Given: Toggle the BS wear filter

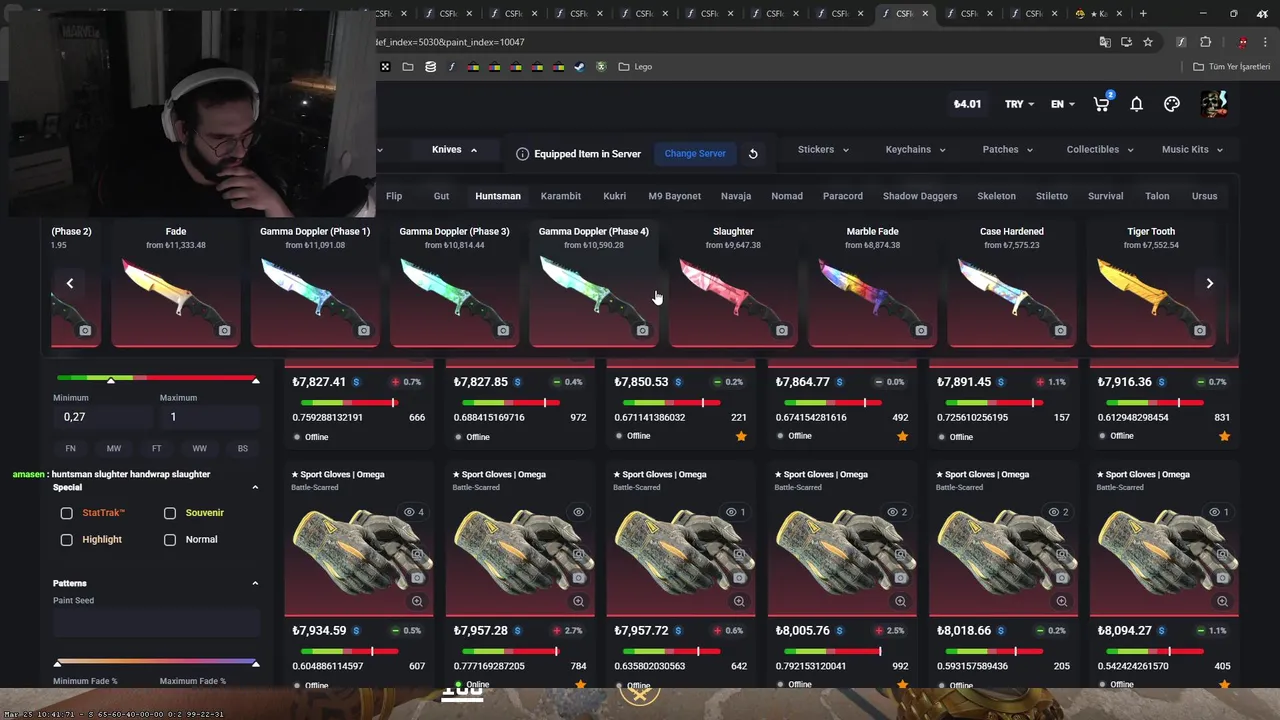Looking at the screenshot, I should 243,448.
